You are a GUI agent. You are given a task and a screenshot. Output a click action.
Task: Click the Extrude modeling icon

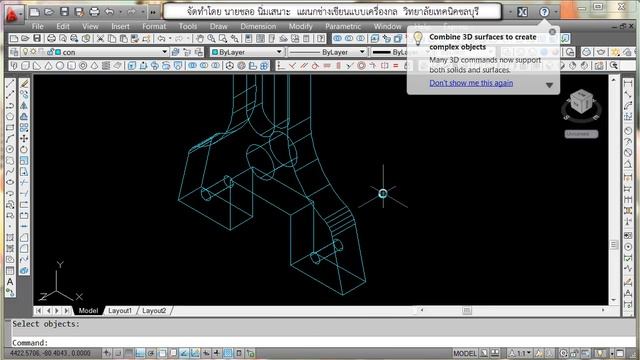131,65
